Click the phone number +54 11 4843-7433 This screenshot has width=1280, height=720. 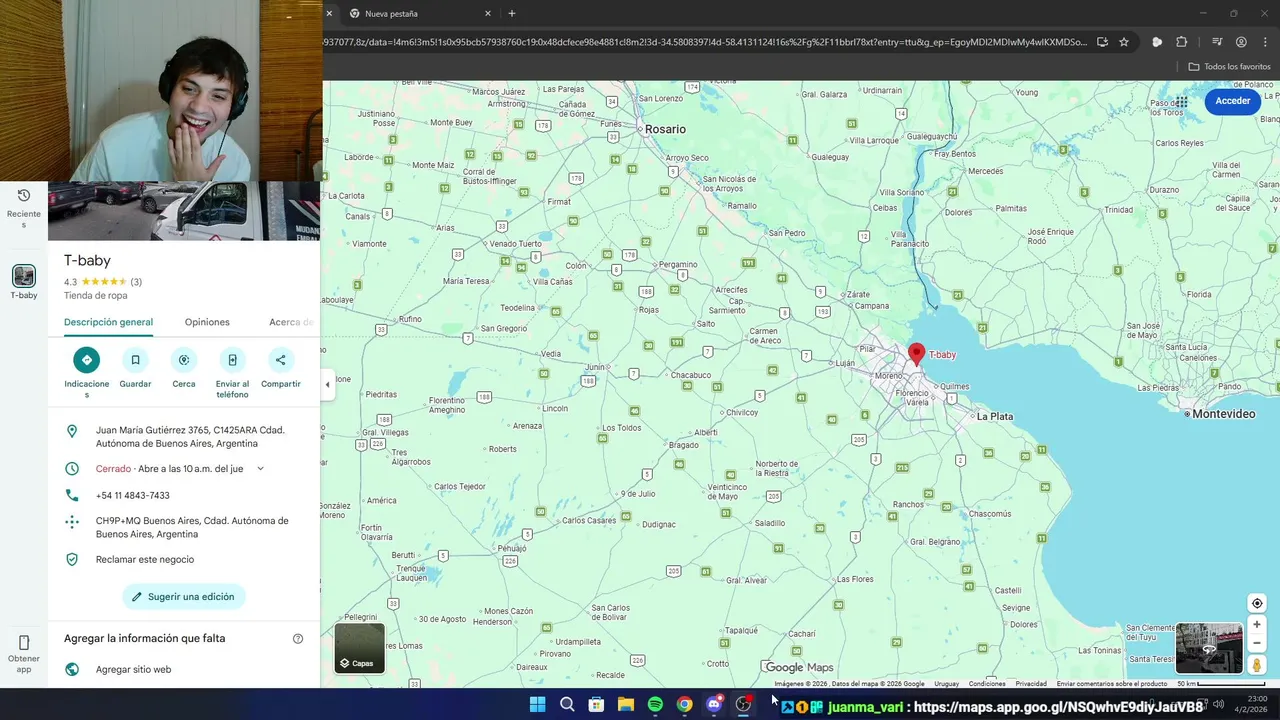pos(133,496)
